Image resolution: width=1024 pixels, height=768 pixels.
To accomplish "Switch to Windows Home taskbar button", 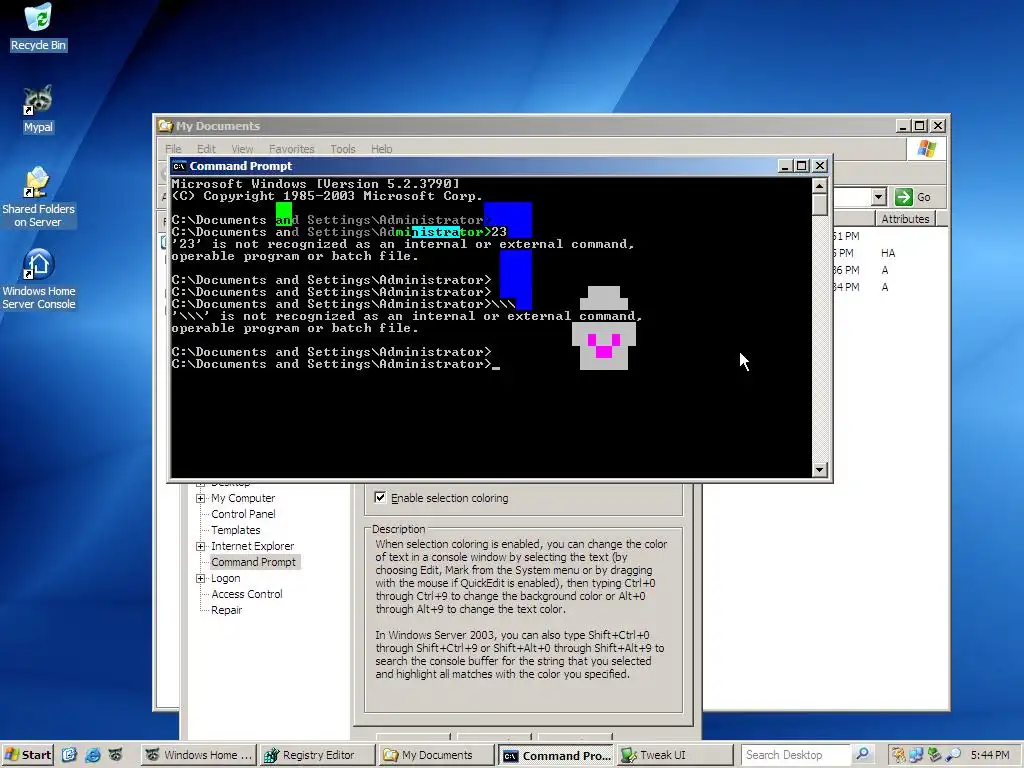I will 199,755.
